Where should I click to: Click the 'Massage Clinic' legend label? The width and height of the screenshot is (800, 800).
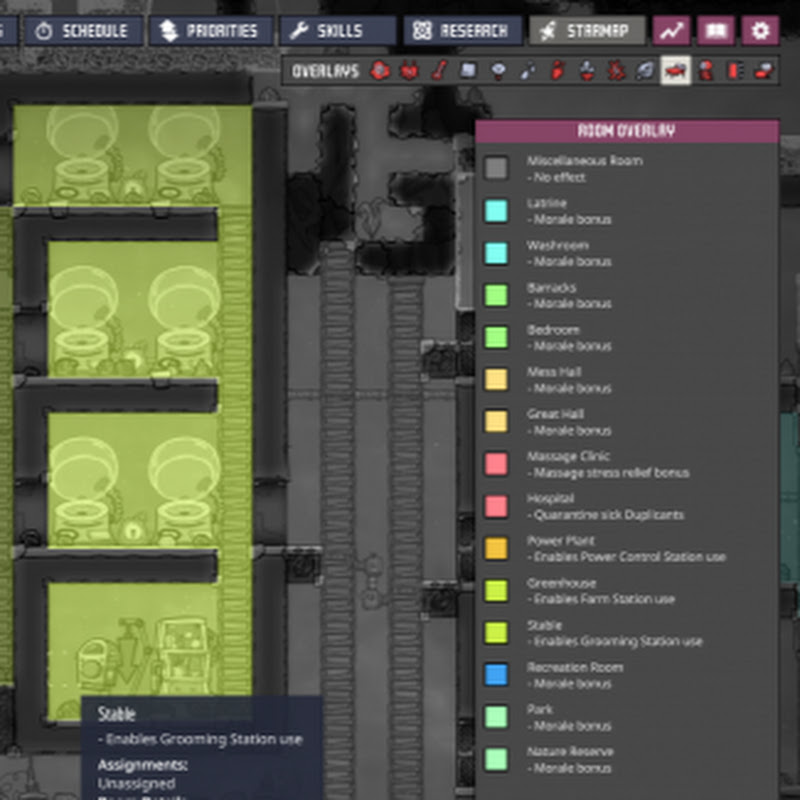coord(568,456)
